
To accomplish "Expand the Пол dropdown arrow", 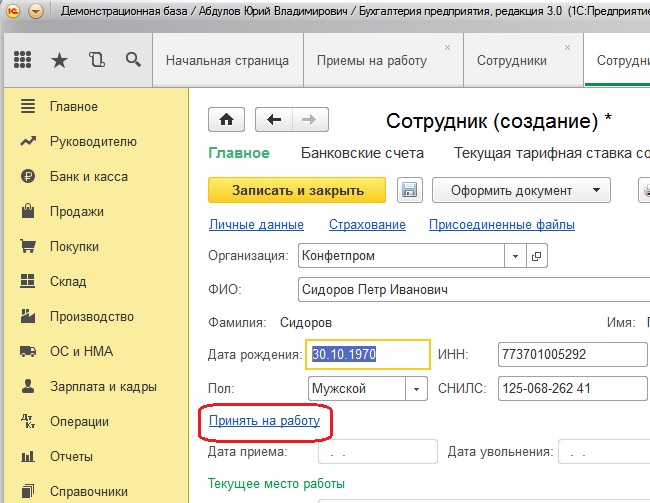I will (x=416, y=388).
